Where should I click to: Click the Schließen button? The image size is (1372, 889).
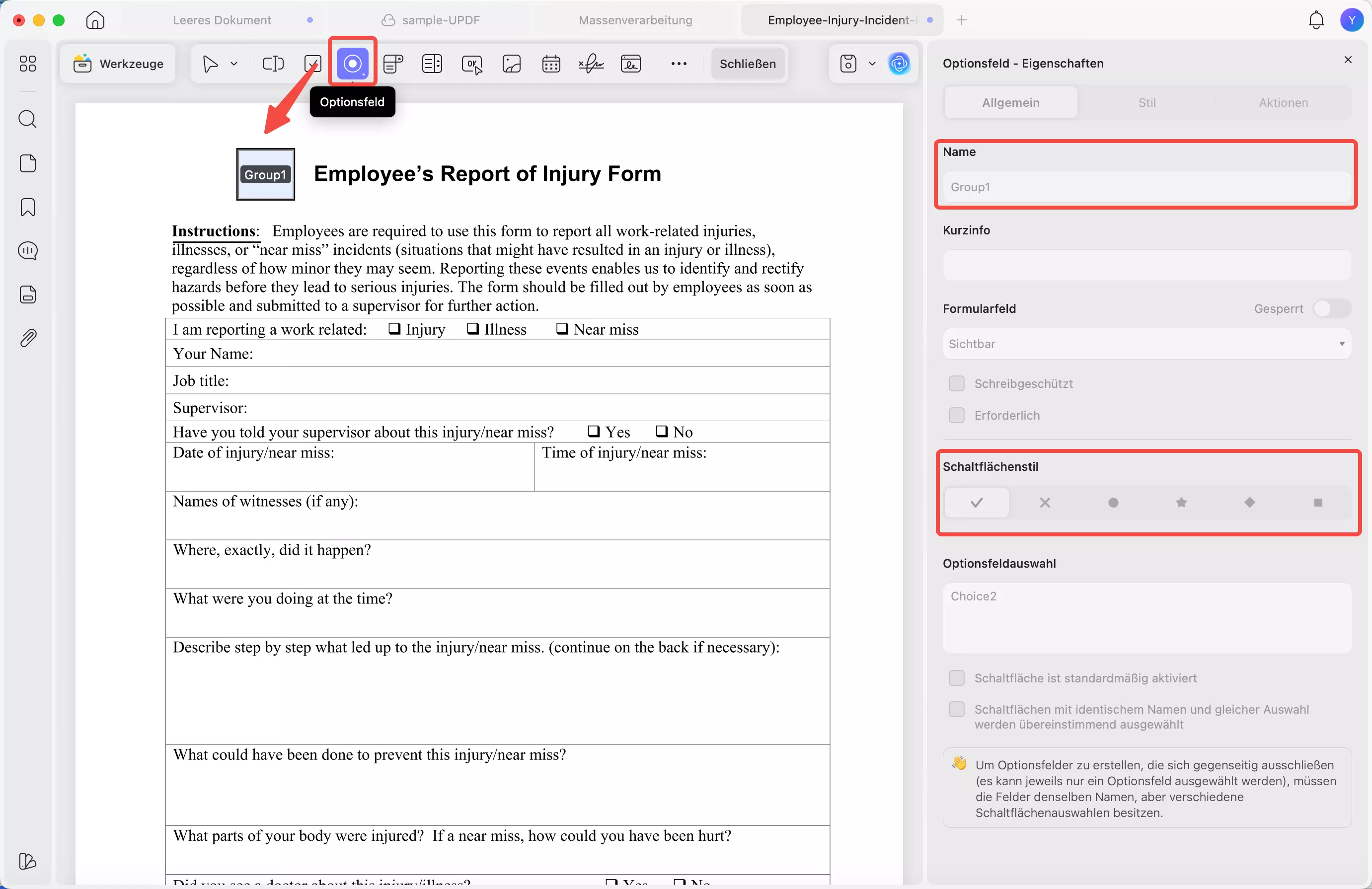pos(747,64)
